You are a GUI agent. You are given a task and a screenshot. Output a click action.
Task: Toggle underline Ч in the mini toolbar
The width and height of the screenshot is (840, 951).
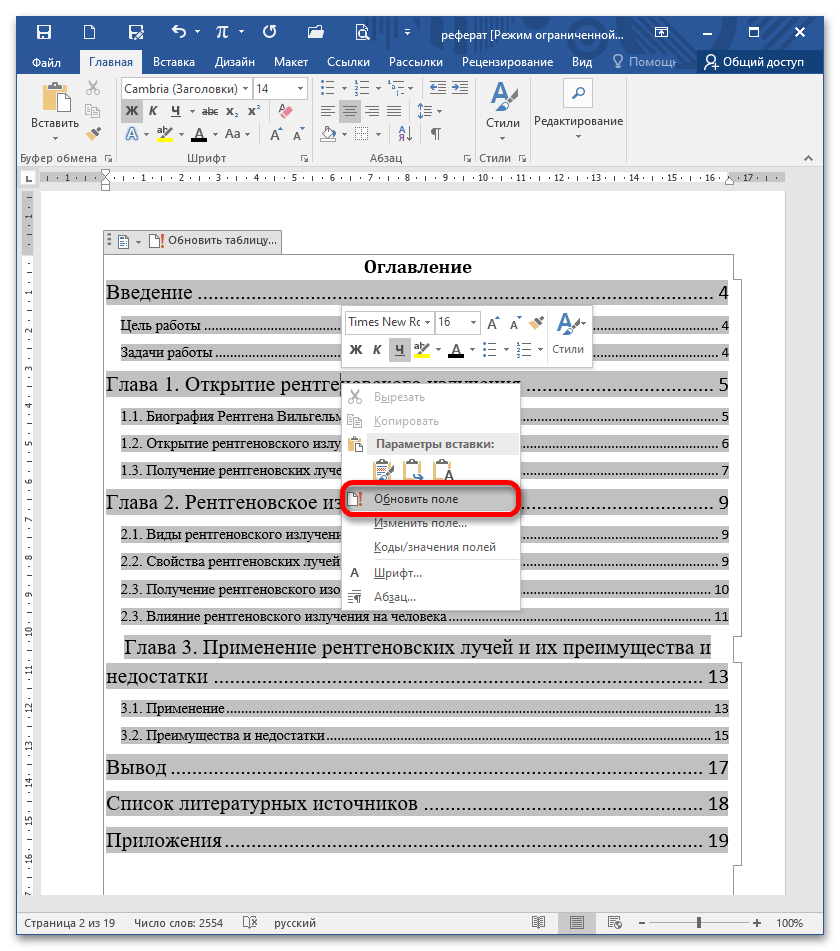(x=400, y=350)
